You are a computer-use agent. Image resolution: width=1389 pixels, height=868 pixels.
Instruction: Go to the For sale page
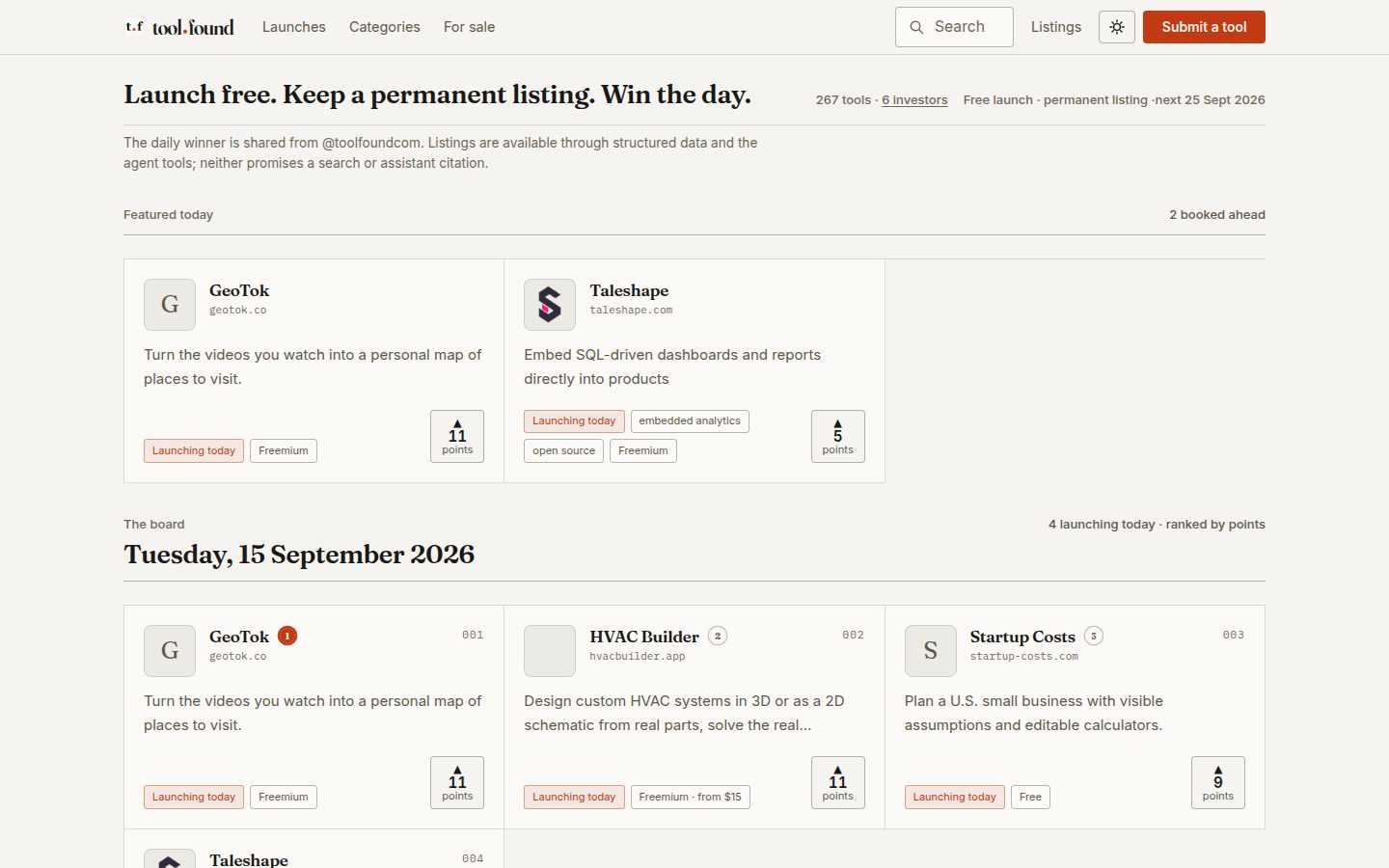pyautogui.click(x=470, y=27)
